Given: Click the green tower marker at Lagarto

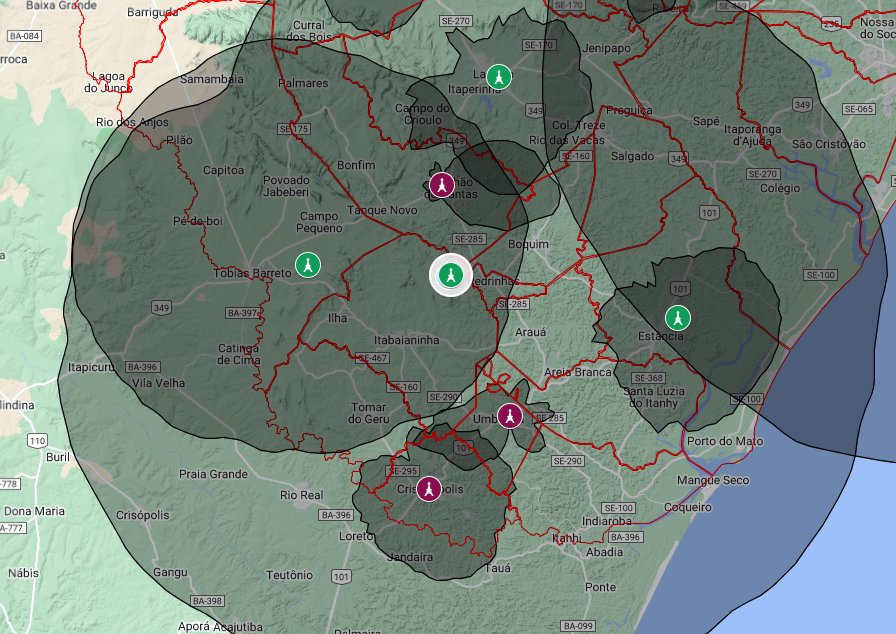Looking at the screenshot, I should pyautogui.click(x=499, y=77).
